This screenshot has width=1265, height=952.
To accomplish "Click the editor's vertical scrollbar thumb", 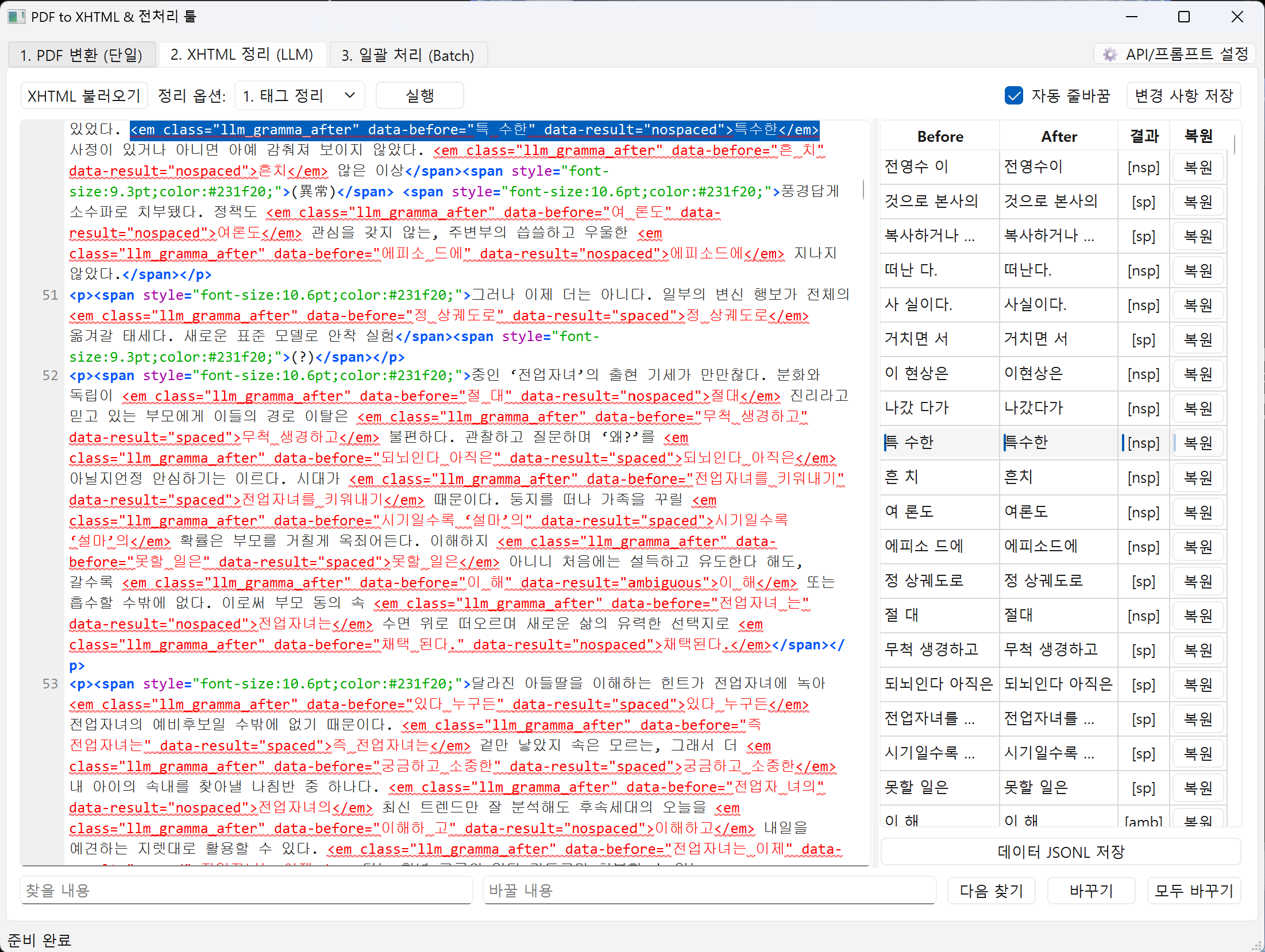I will click(x=863, y=189).
